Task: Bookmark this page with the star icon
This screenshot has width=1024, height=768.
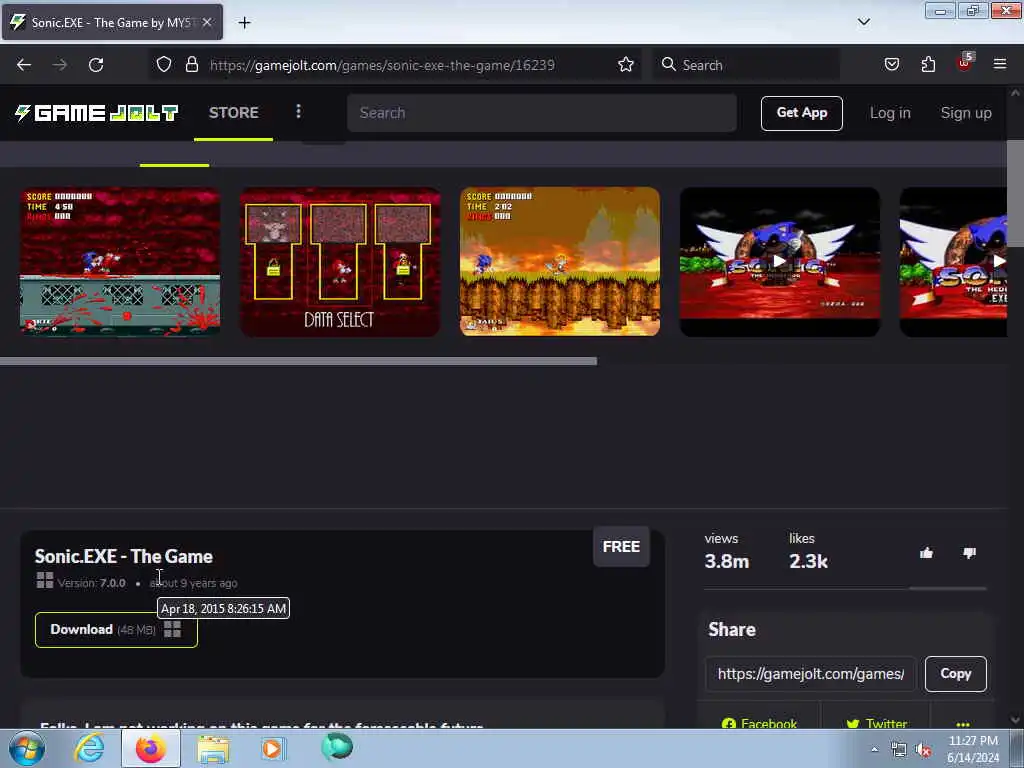Action: coord(626,65)
